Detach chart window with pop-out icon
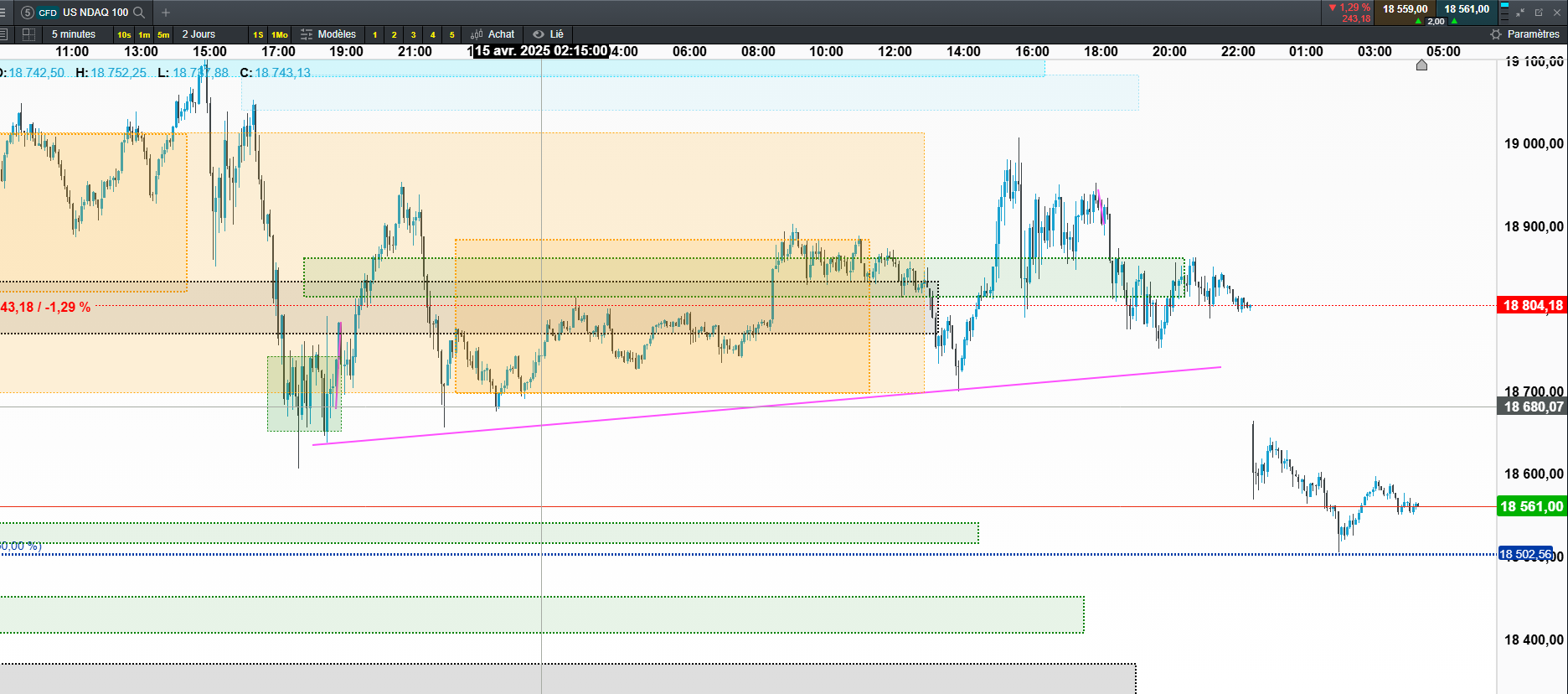Viewport: 1568px width, 694px height. coord(1539,13)
